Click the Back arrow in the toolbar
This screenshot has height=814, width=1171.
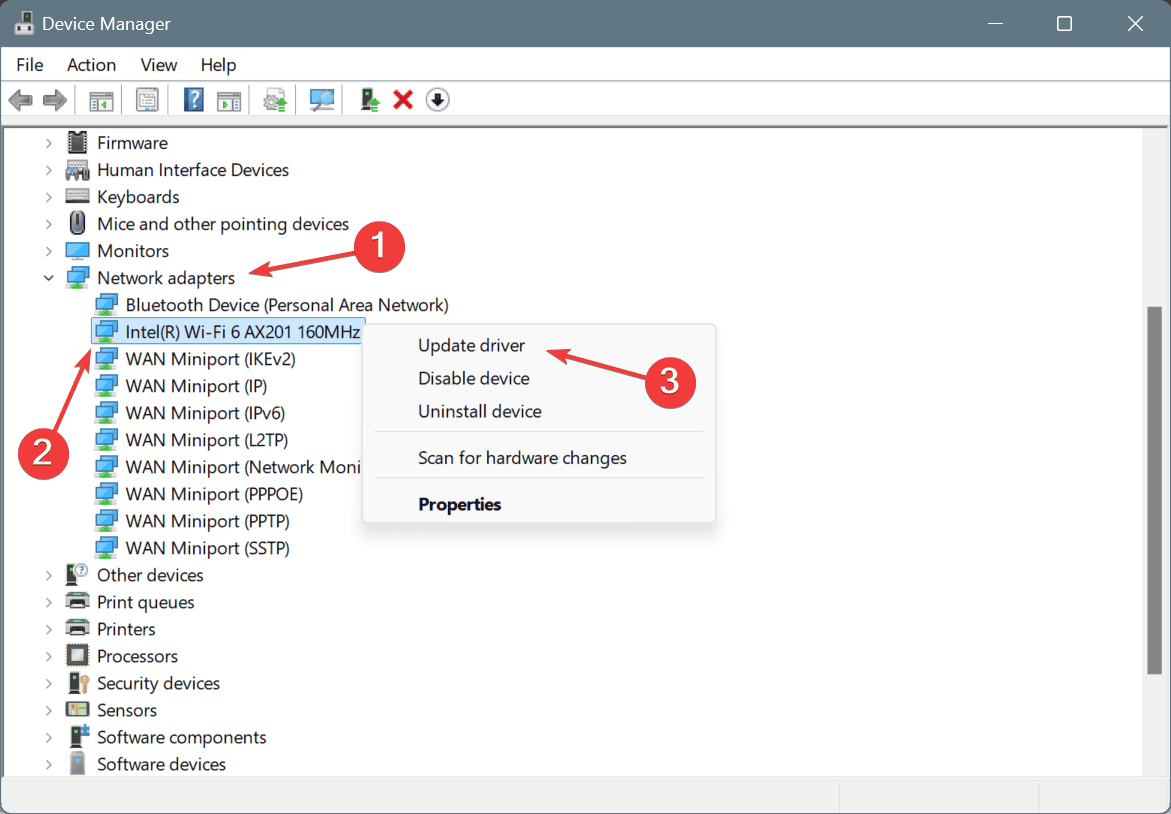pos(21,100)
